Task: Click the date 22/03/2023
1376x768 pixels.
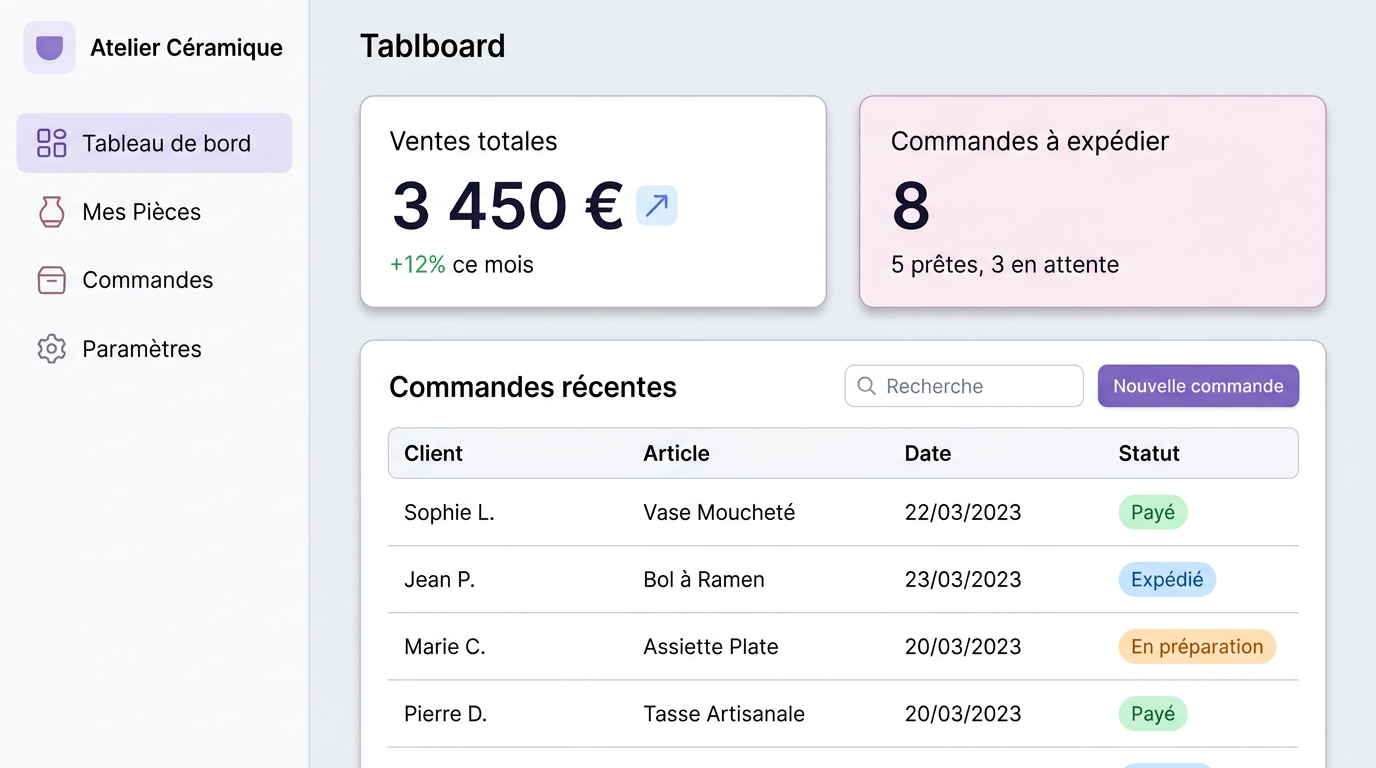Action: pos(963,512)
